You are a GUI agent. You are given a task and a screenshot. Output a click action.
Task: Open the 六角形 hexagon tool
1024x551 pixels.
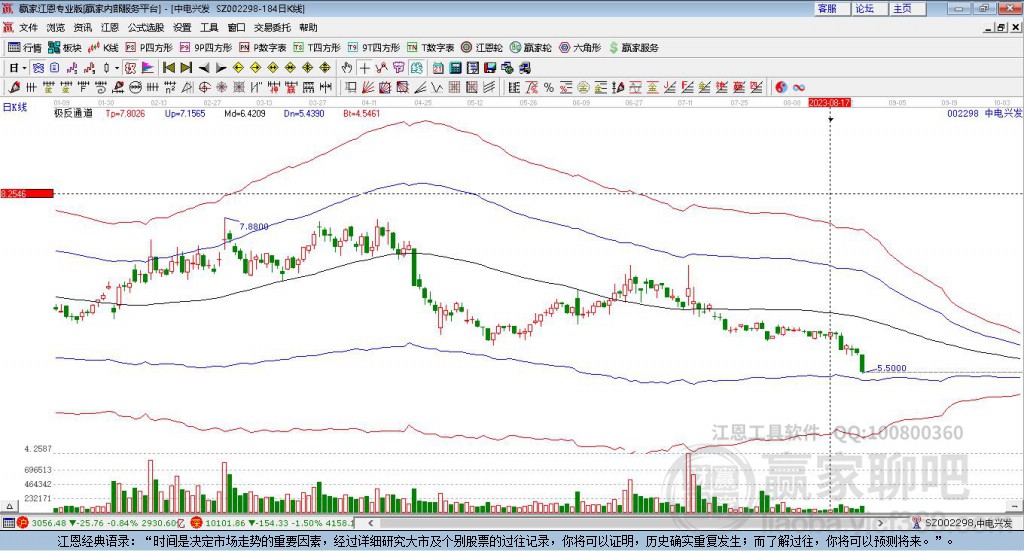coord(580,48)
